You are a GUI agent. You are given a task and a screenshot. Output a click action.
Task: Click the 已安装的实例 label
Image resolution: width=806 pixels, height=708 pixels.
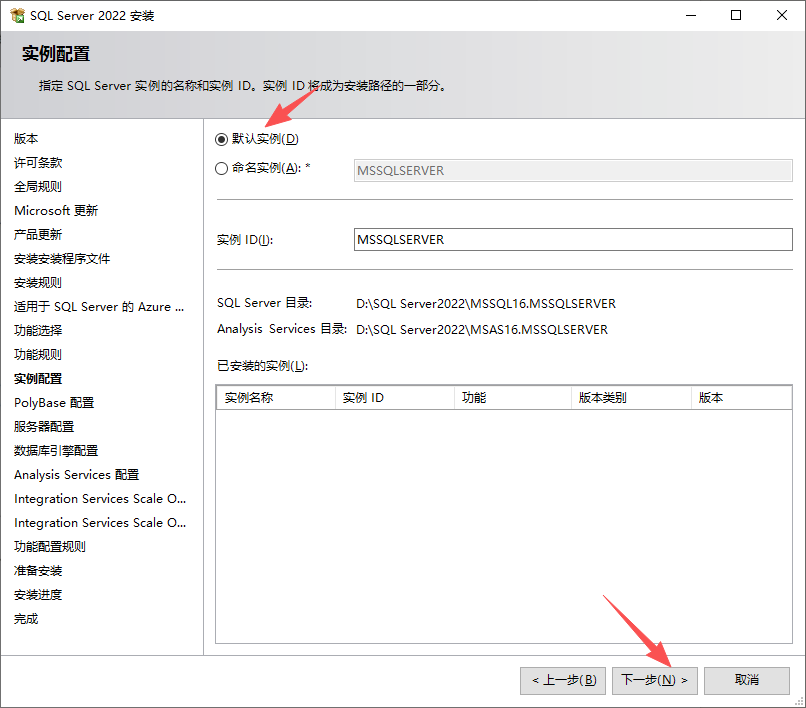(x=263, y=366)
